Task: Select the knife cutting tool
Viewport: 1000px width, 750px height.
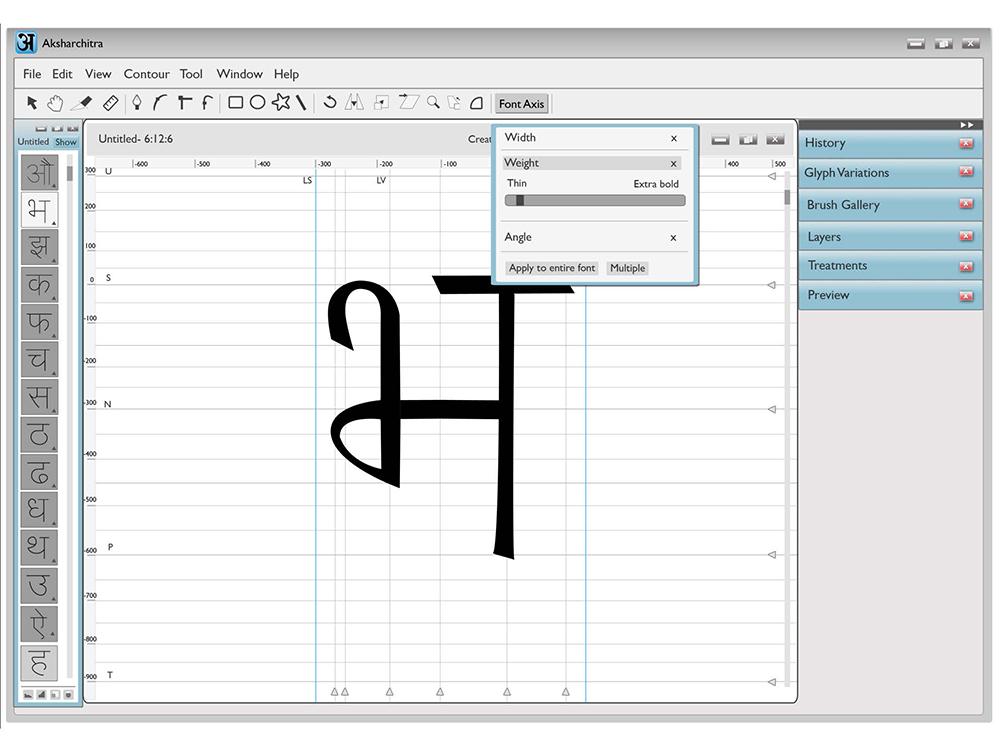Action: coord(82,103)
